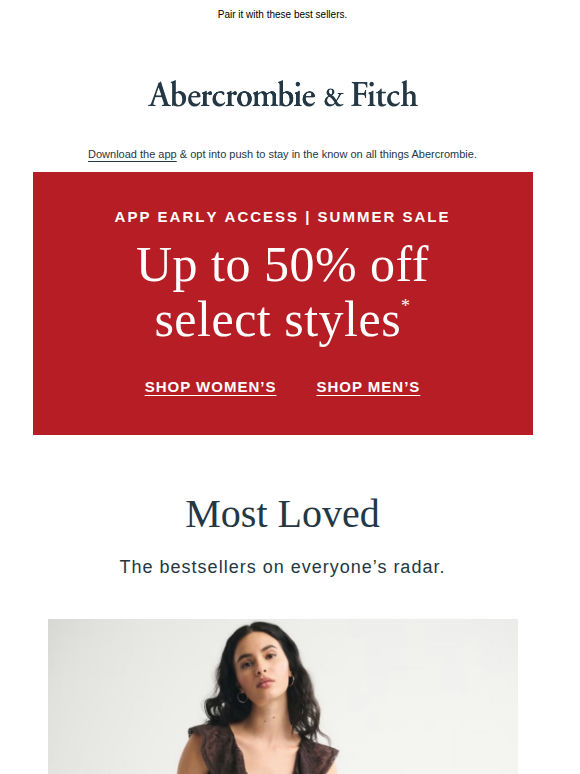The image size is (580, 774).
Task: Click the Most Loved heading
Action: [x=283, y=514]
